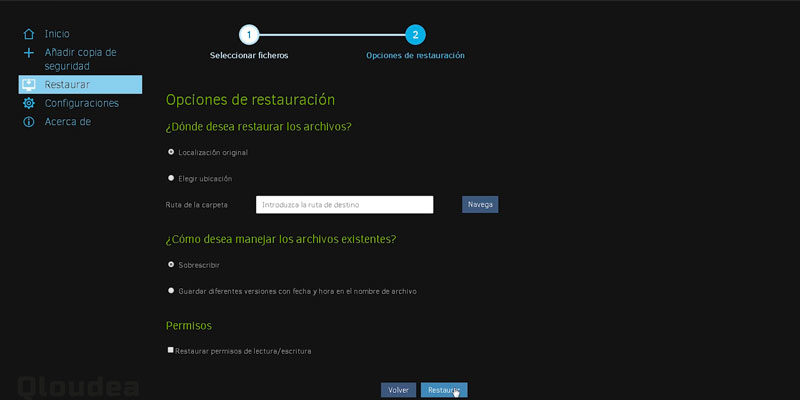Click the Navega browse button
Viewport: 800px width, 400px height.
[480, 205]
